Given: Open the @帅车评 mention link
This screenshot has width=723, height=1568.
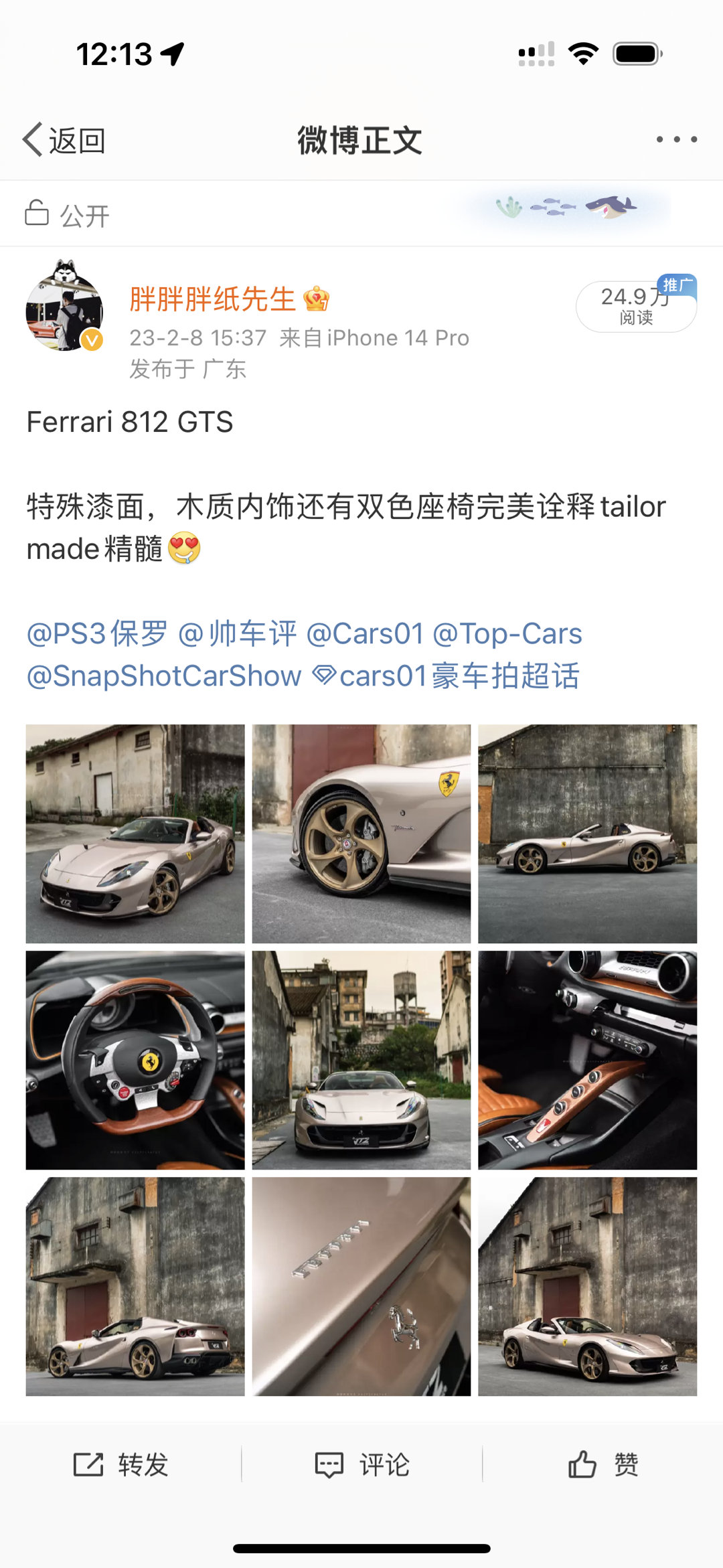Looking at the screenshot, I should point(237,633).
